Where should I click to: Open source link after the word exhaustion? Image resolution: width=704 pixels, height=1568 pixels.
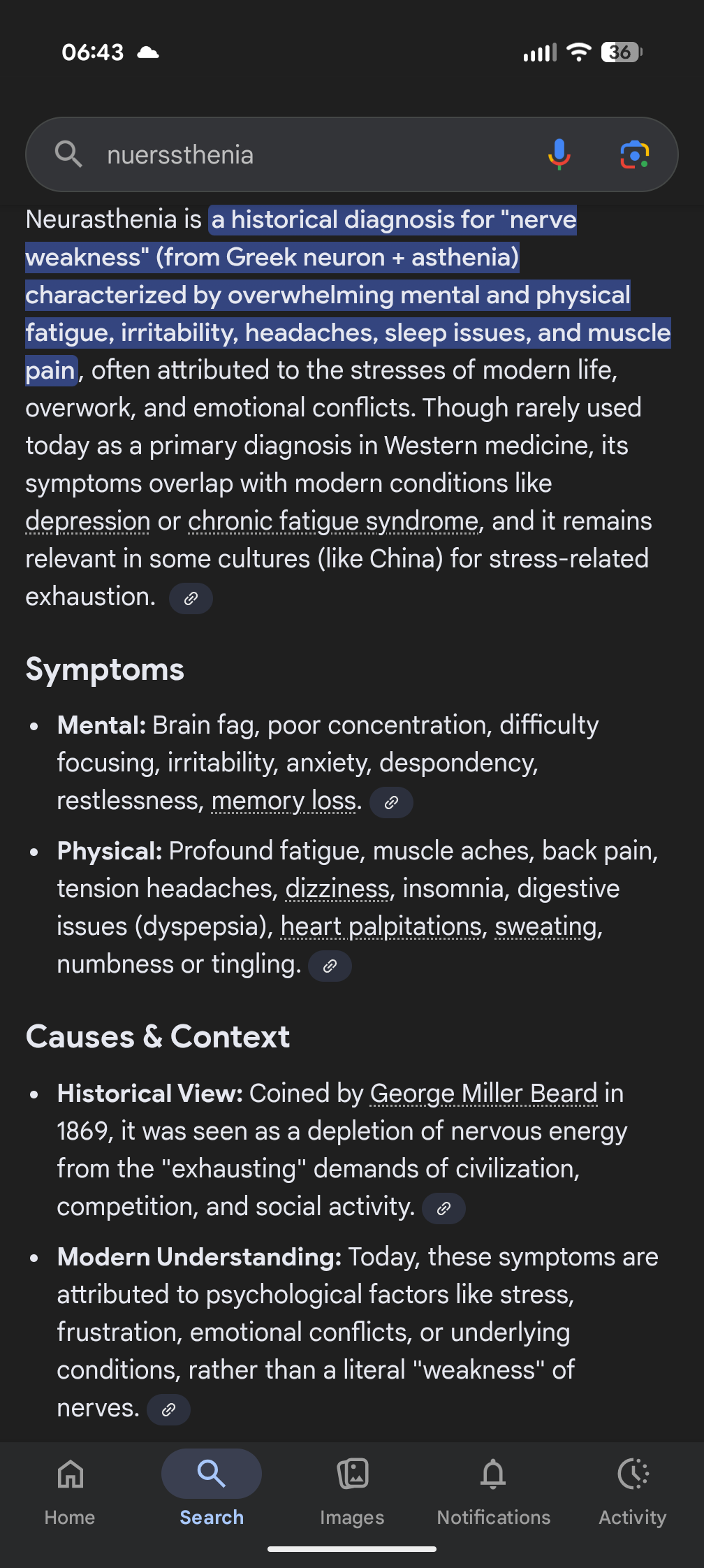coord(191,598)
